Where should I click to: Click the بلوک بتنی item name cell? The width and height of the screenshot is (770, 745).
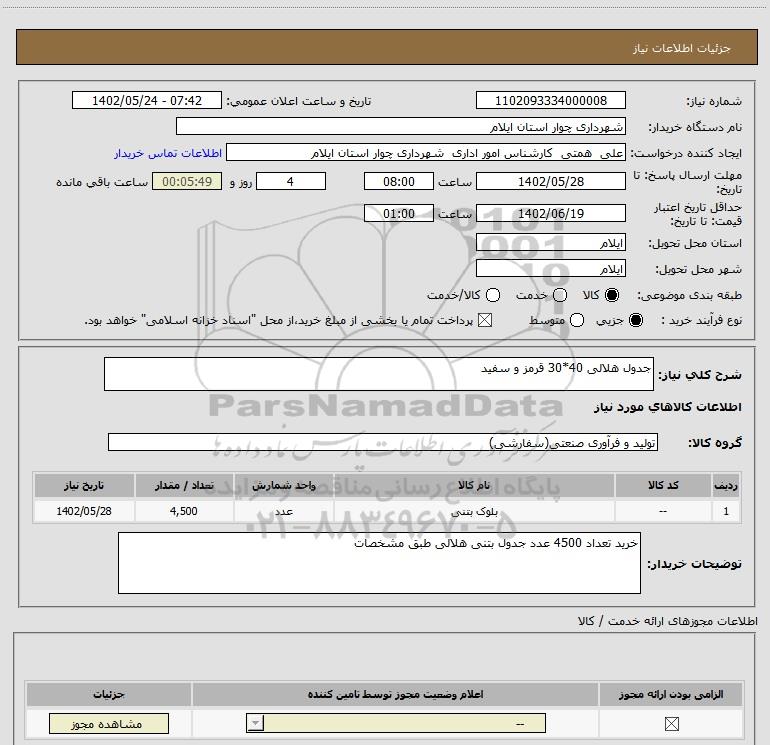coord(474,511)
